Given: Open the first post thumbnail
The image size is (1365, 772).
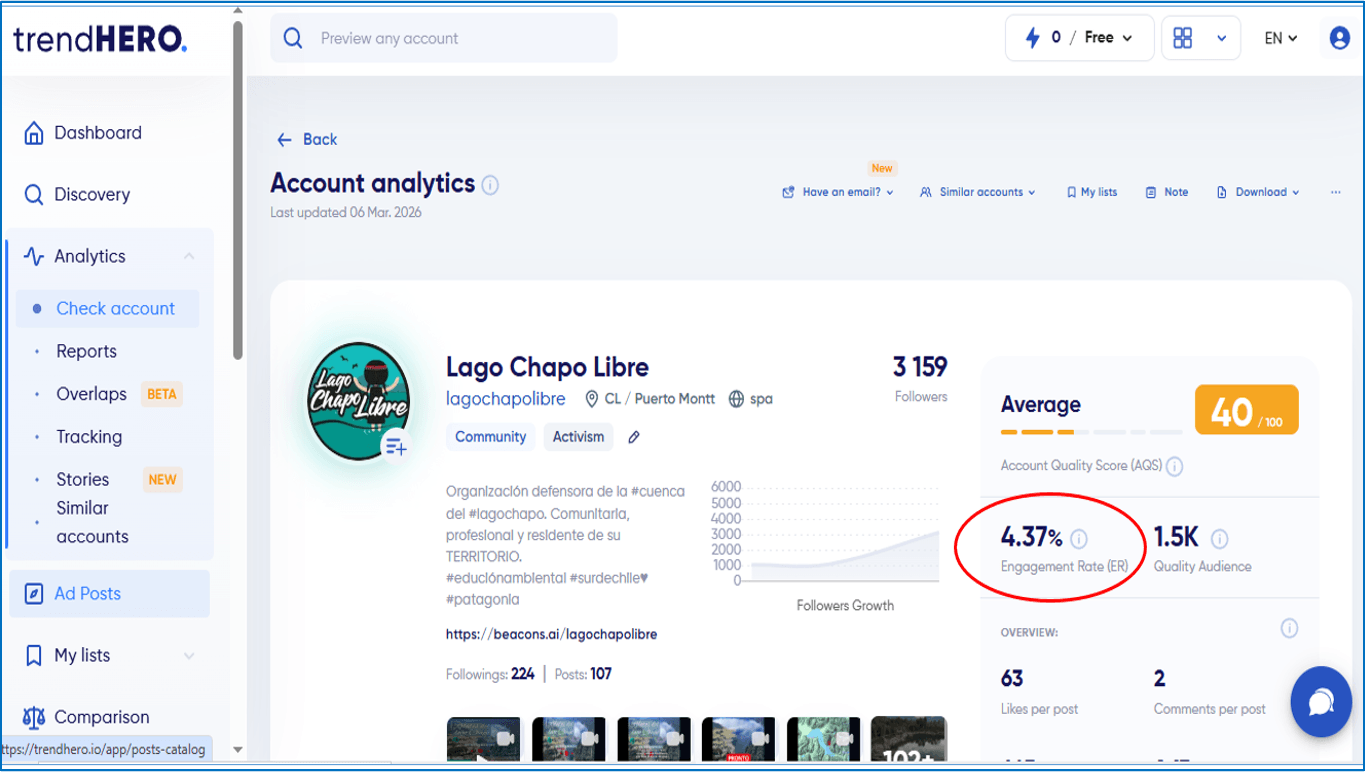Looking at the screenshot, I should point(484,738).
